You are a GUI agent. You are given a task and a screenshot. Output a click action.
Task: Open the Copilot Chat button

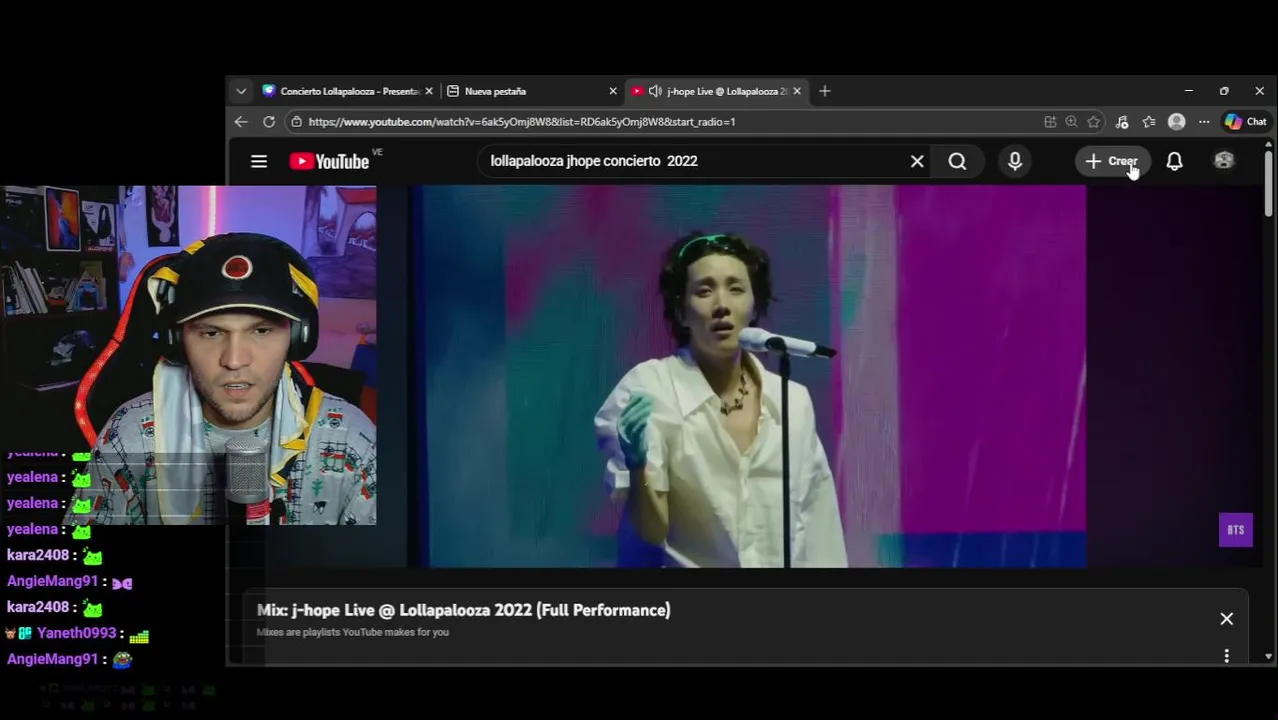(1246, 121)
